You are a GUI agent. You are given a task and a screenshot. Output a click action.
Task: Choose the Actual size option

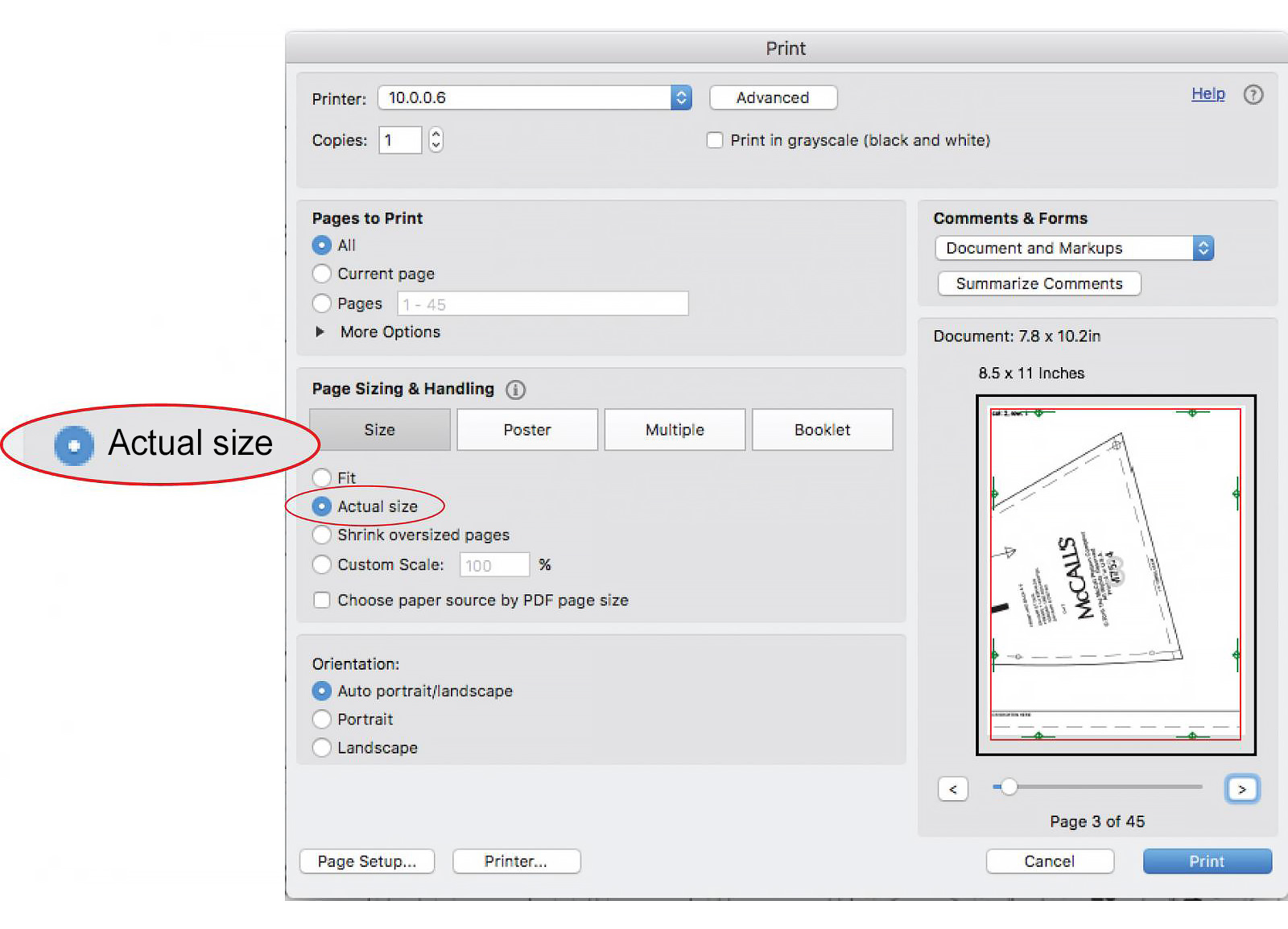coord(321,506)
